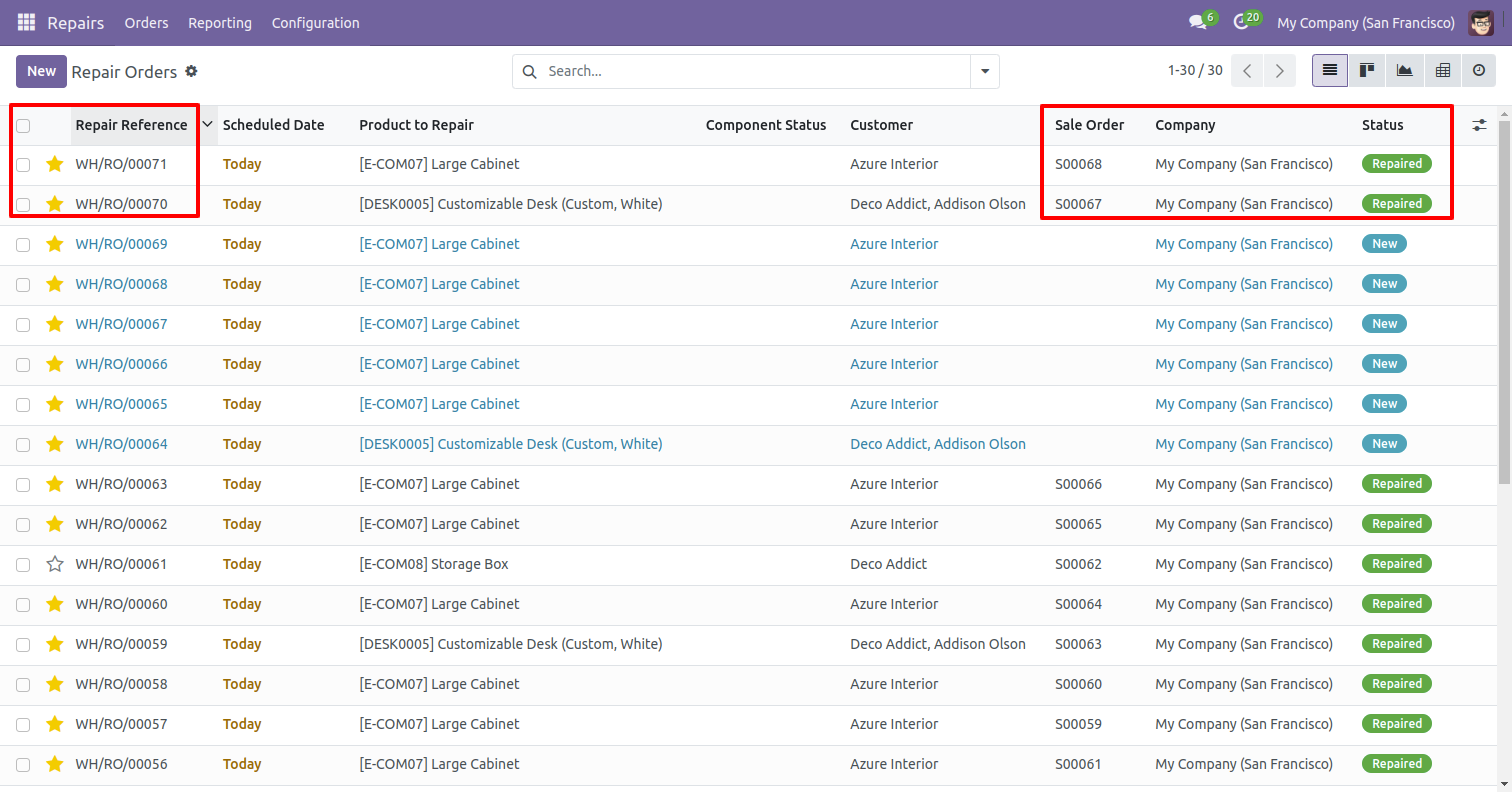Switch to Pivot table view

(x=1442, y=71)
